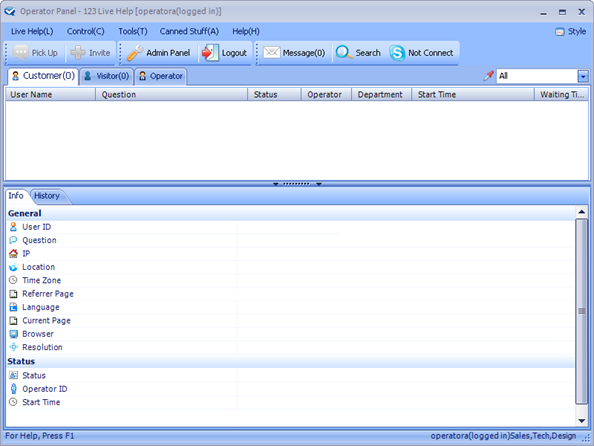Image resolution: width=594 pixels, height=446 pixels.
Task: Expand the All filter dropdown arrow
Action: [583, 77]
